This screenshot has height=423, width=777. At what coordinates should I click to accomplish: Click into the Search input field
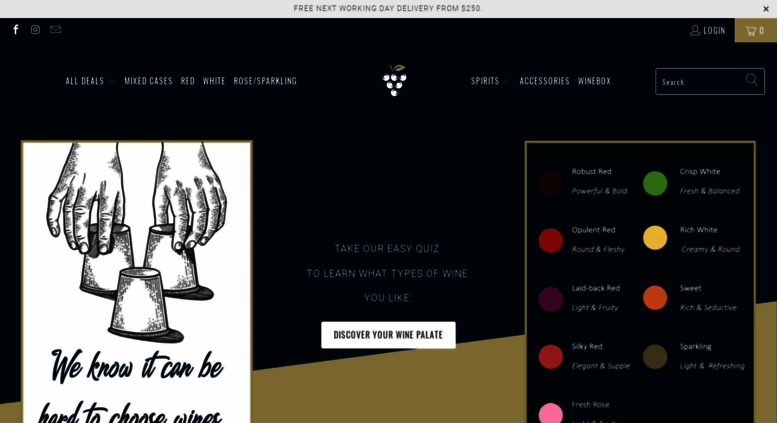(x=710, y=82)
